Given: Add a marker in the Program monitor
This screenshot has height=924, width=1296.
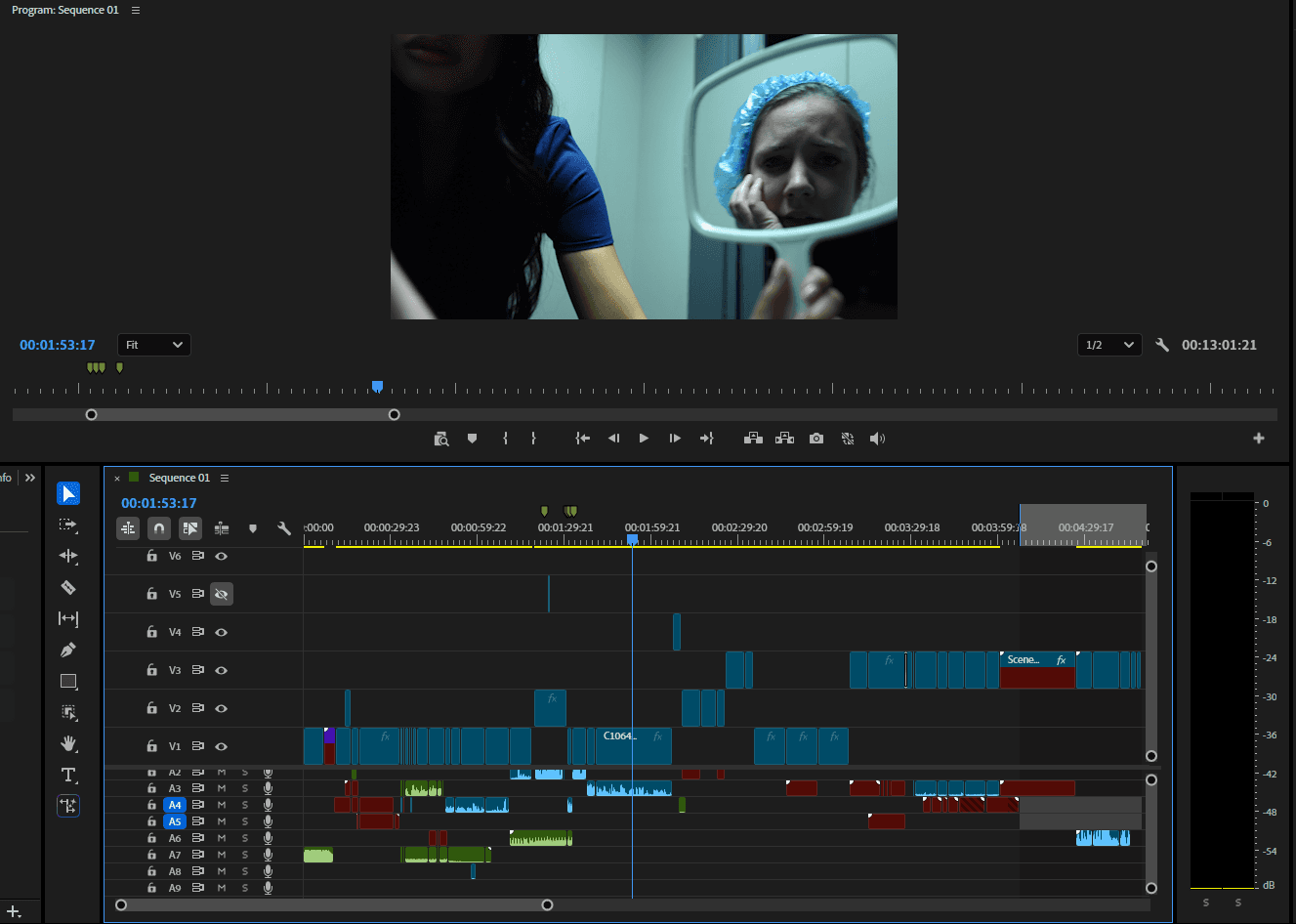Looking at the screenshot, I should click(473, 439).
